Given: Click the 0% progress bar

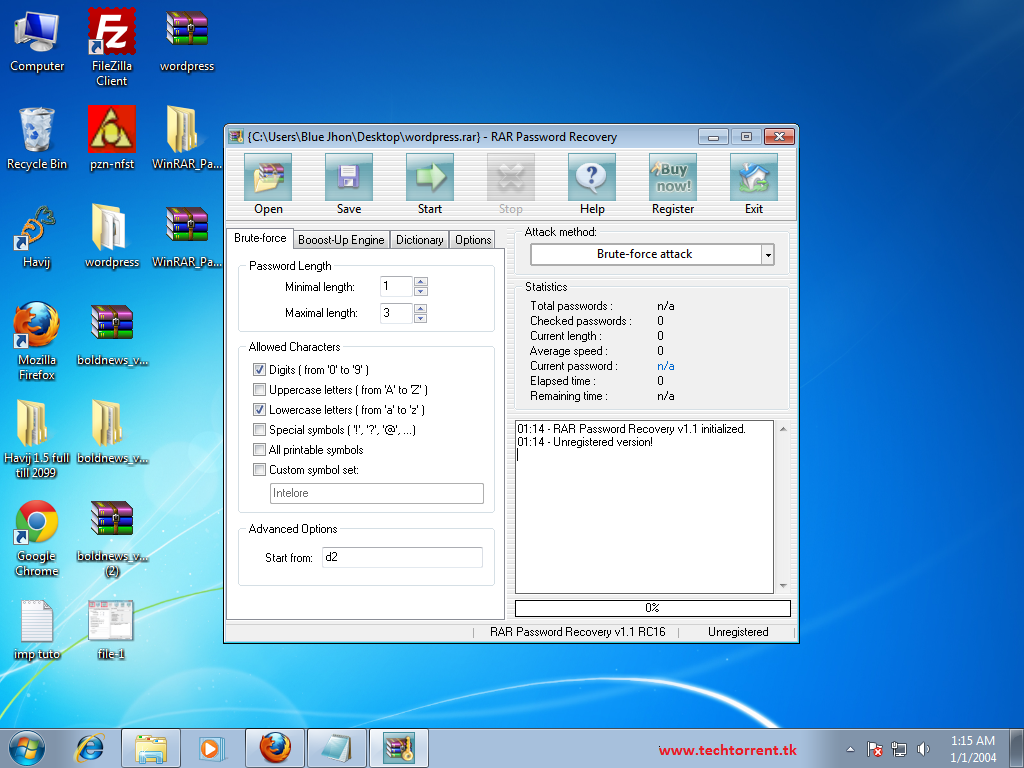Looking at the screenshot, I should [651, 608].
